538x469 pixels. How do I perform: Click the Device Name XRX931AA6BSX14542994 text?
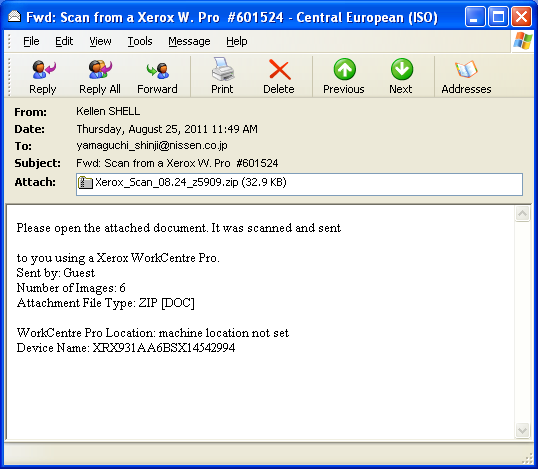[x=126, y=348]
